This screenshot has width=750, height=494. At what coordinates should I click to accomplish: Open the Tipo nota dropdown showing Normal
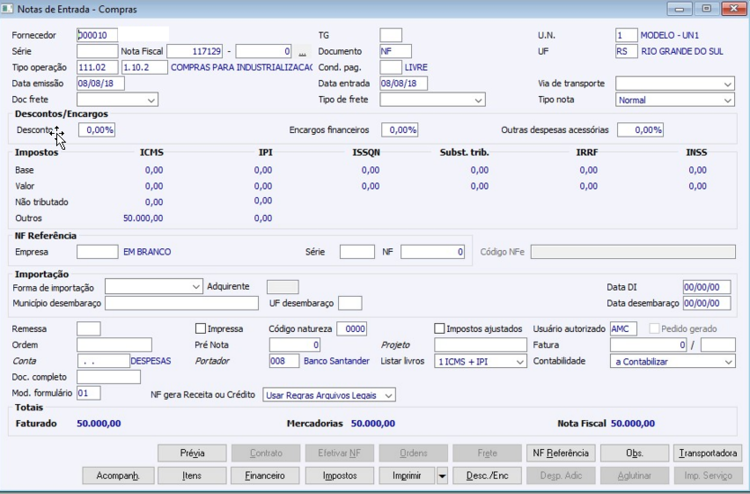pos(674,99)
